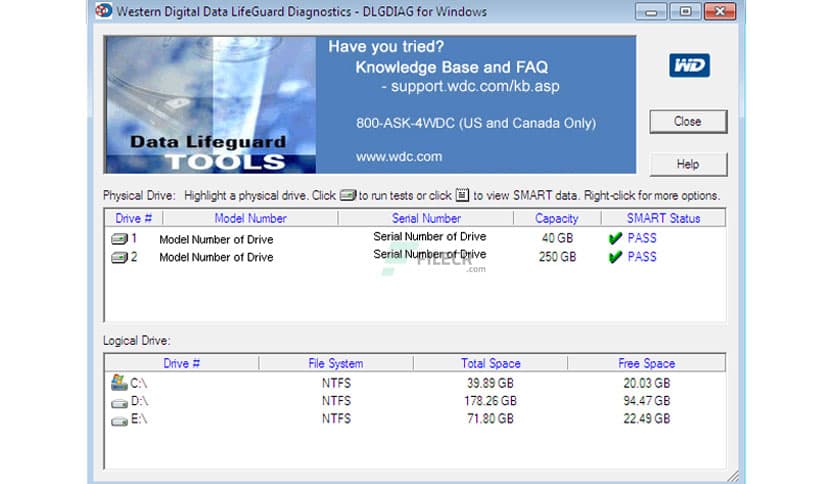Click the SMART data icon in instructions
Viewport: 836px width, 484px height.
click(462, 195)
